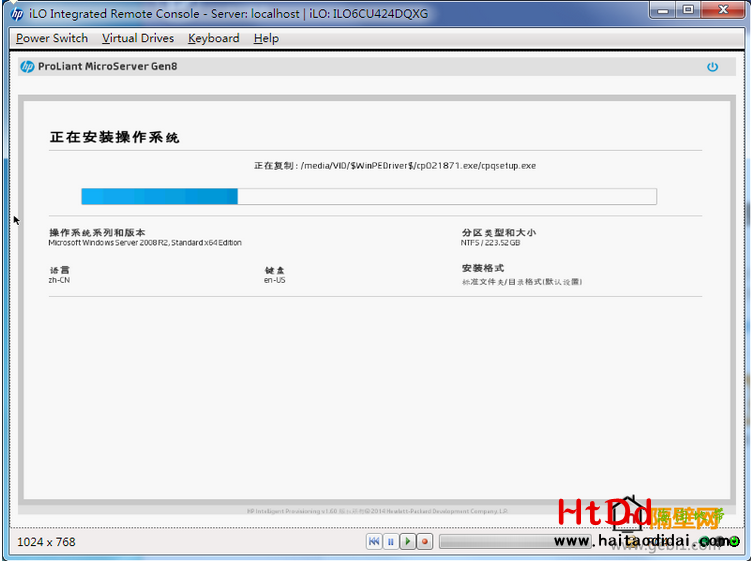The image size is (751, 561).
Task: Maximize the iLO Remote Console window
Action: click(688, 10)
